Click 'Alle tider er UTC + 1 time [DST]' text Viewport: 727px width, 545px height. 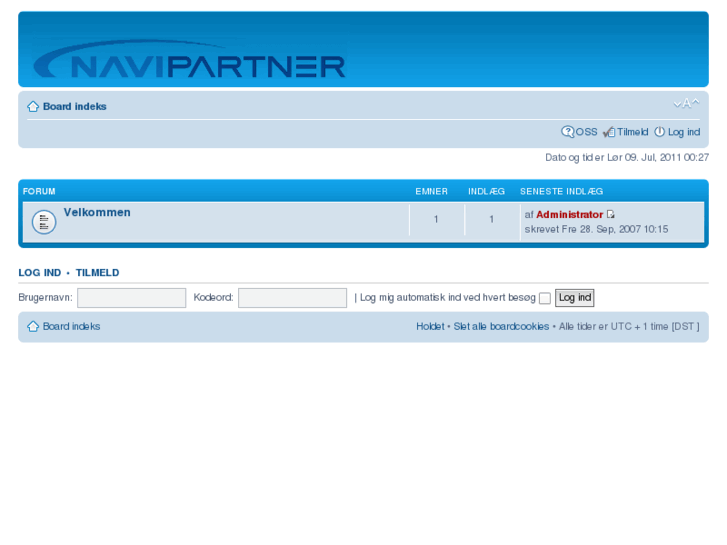[629, 327]
